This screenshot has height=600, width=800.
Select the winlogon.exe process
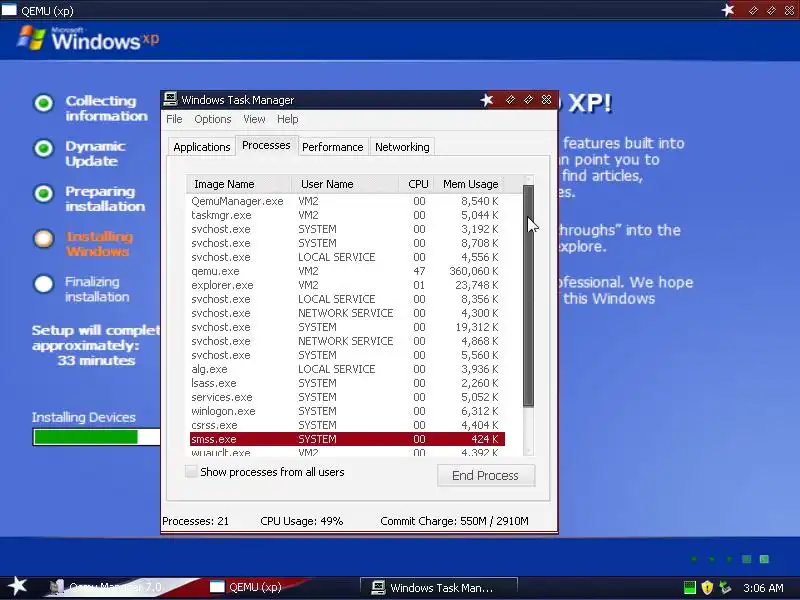(x=347, y=411)
